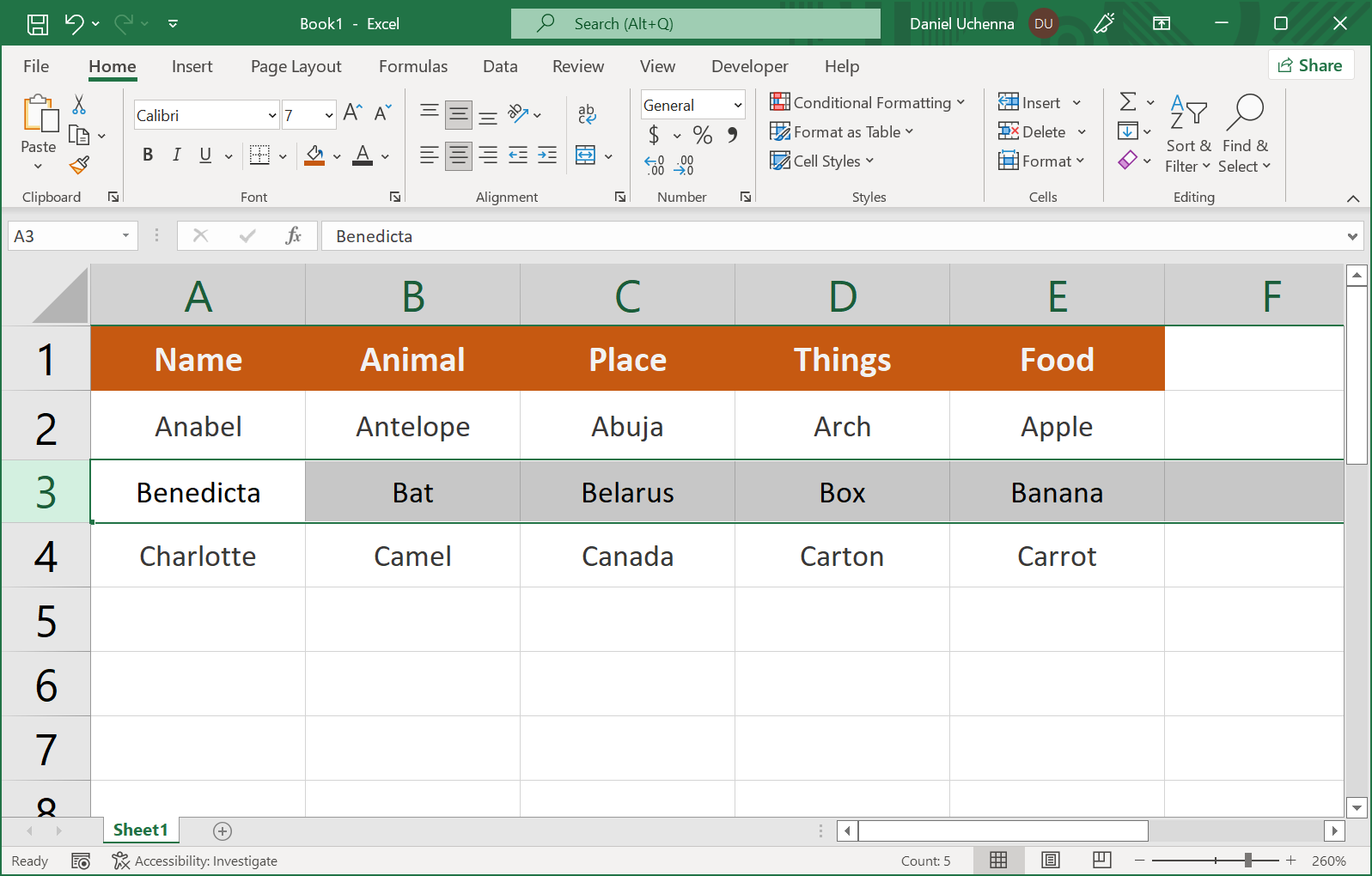Click the Insert Function fx icon
Viewport: 1372px width, 876px height.
click(293, 236)
